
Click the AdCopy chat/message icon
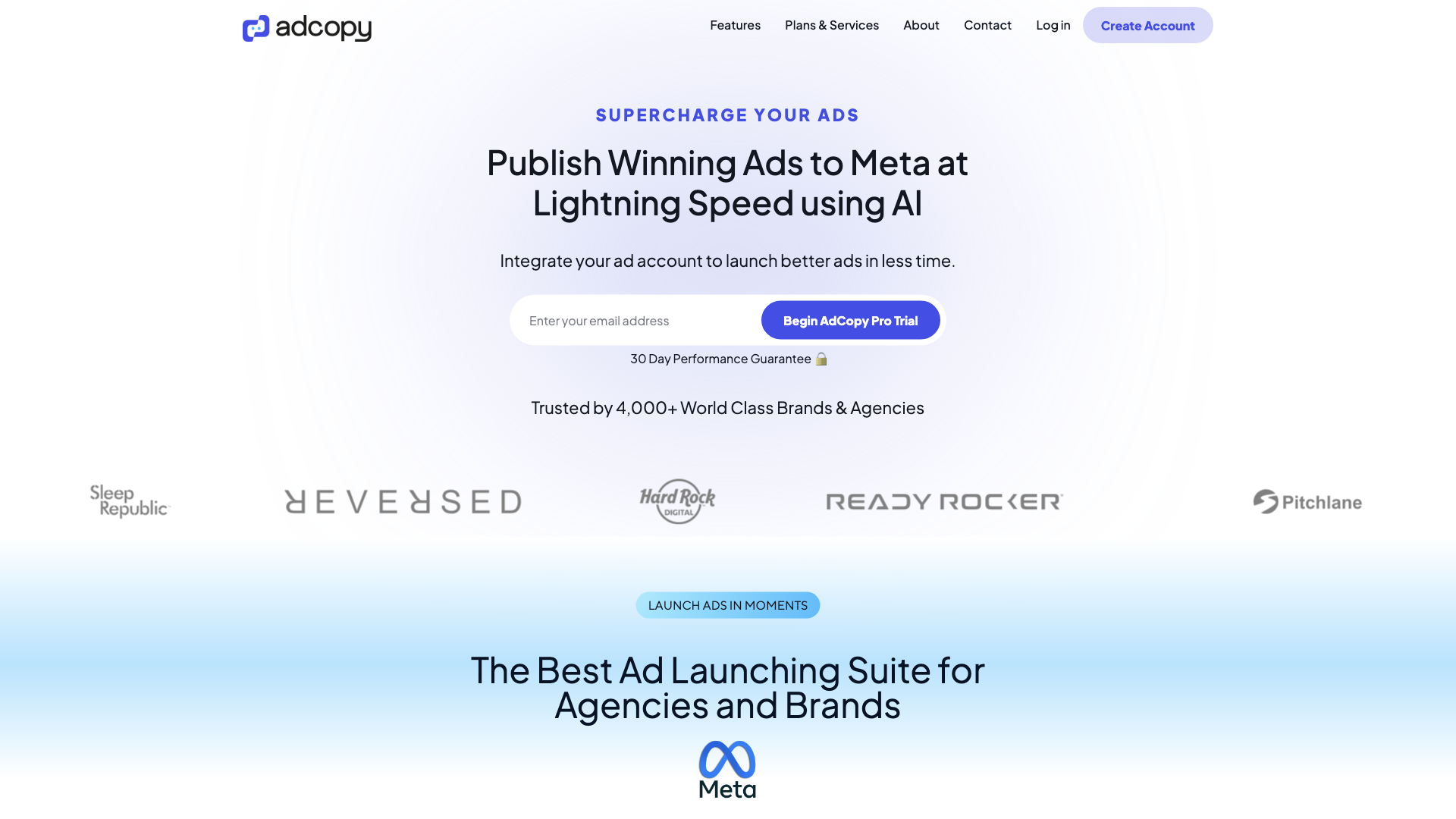click(256, 27)
